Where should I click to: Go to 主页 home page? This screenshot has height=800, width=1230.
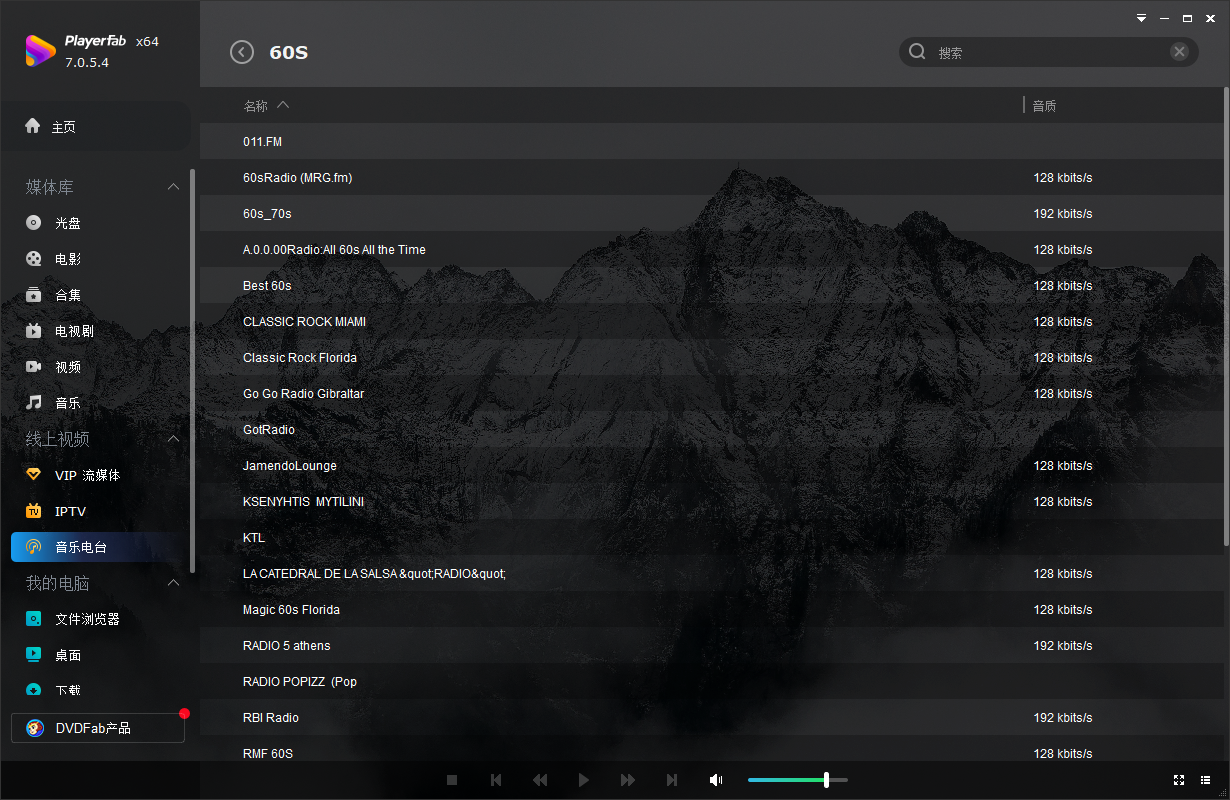coord(63,127)
